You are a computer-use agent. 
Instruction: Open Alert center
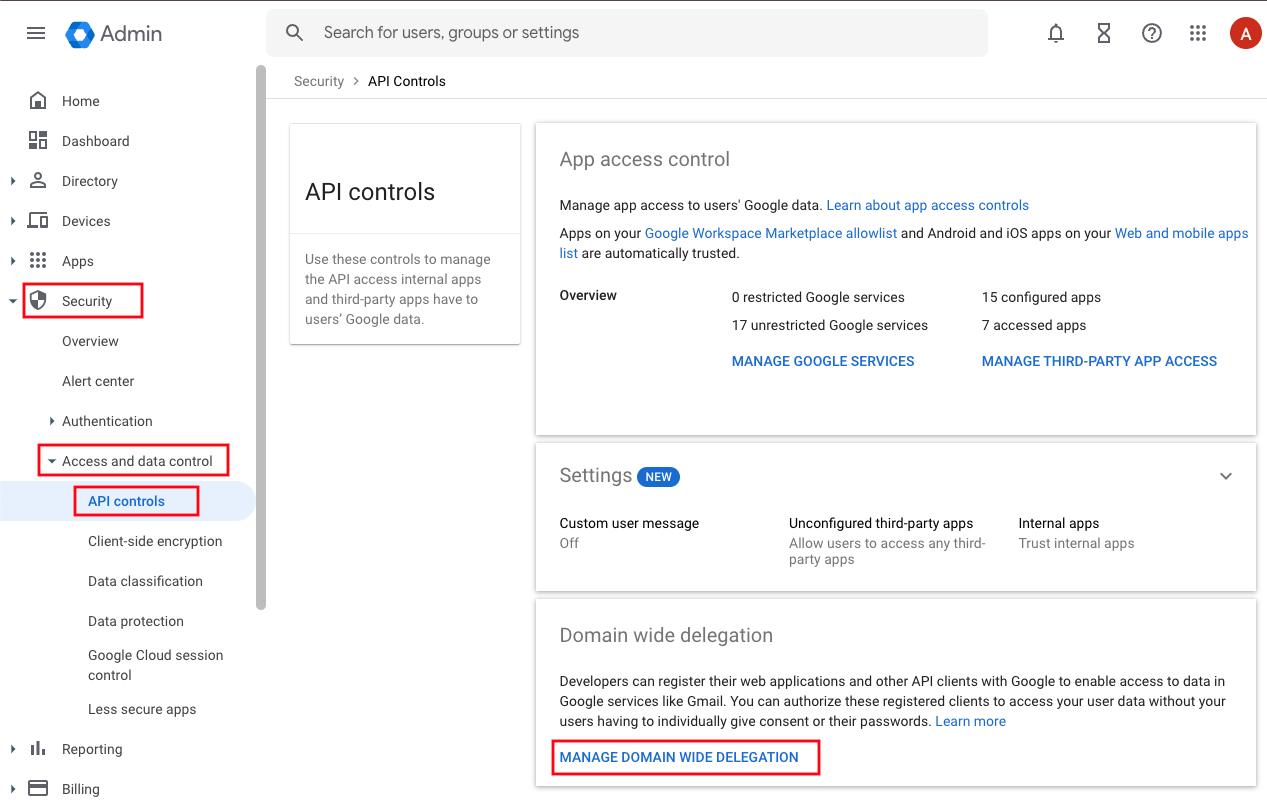(98, 381)
